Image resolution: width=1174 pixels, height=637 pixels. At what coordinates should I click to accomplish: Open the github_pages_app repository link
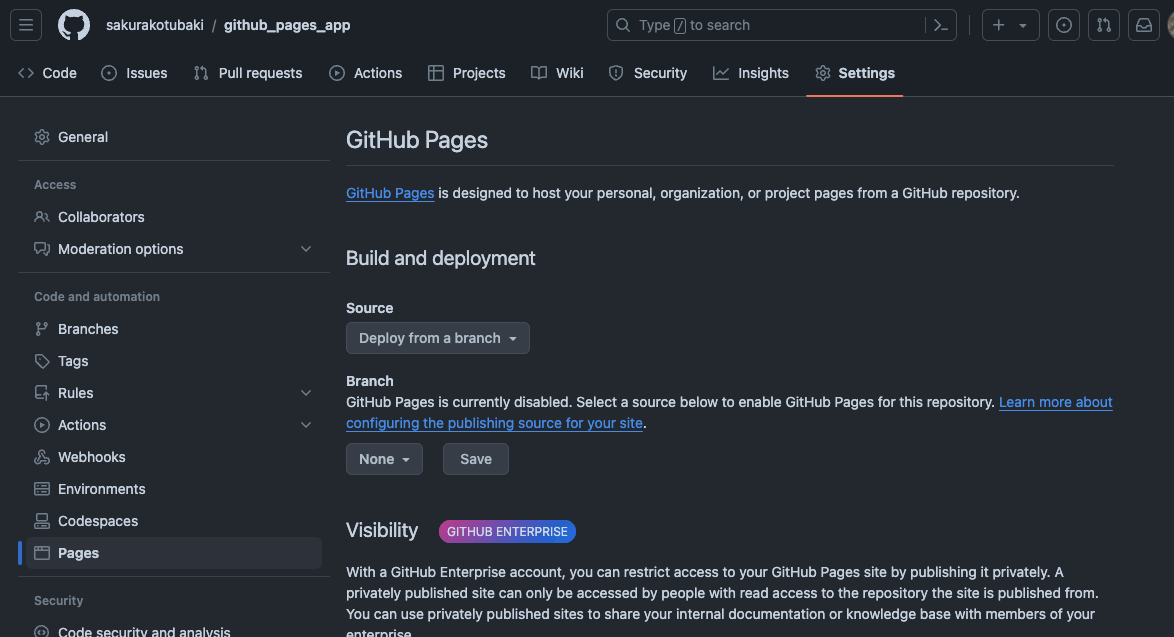click(x=287, y=25)
